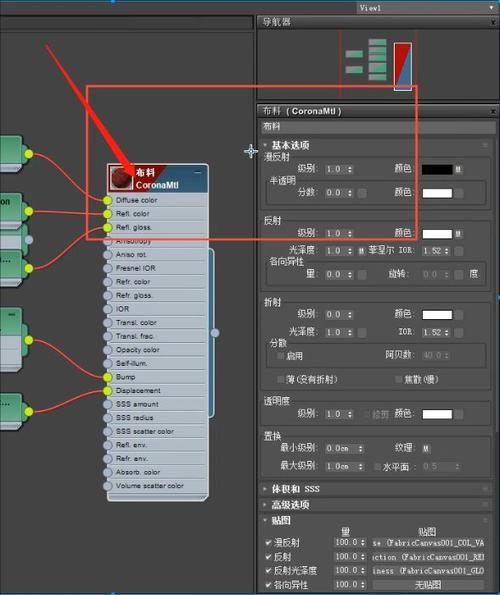Uncheck the 各向异性 map checkbox
Viewport: 500px width, 595px height.
tap(268, 585)
